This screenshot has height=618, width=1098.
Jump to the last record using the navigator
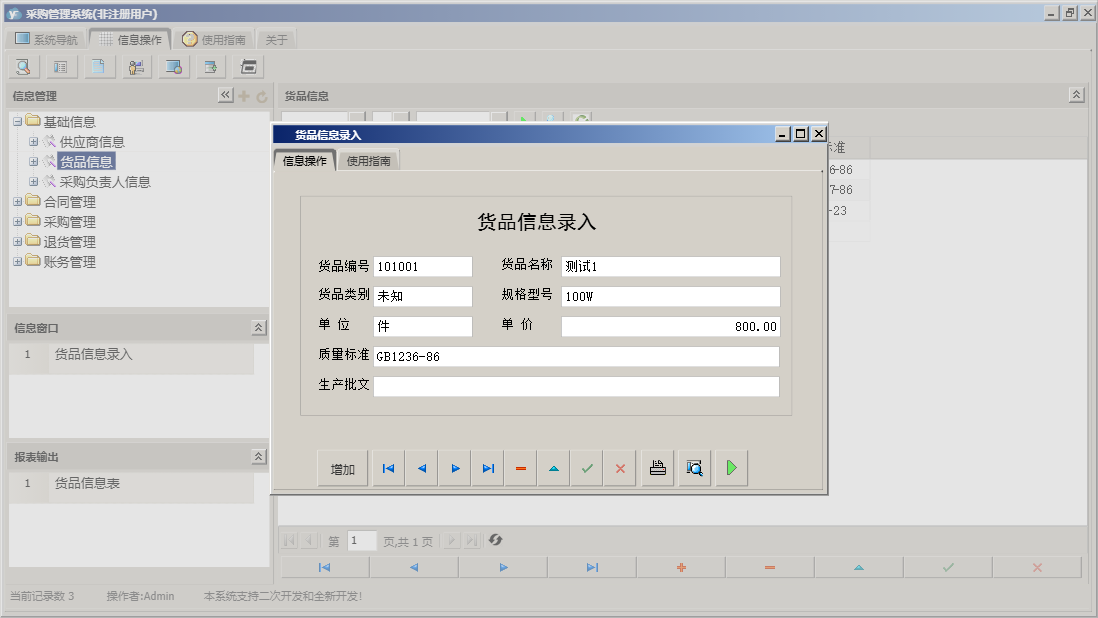(x=488, y=467)
